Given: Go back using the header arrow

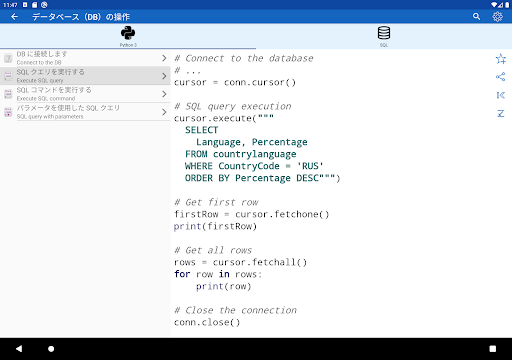Looking at the screenshot, I should 14,17.
